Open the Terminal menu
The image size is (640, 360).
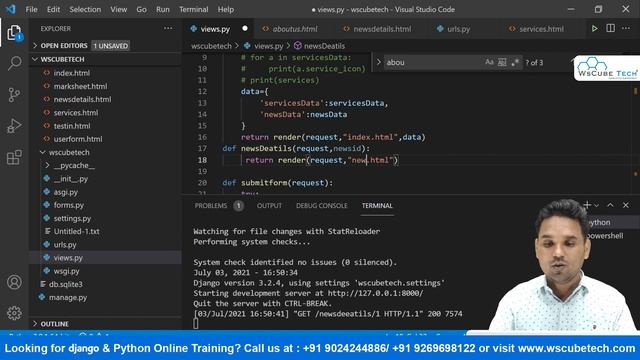(x=193, y=9)
